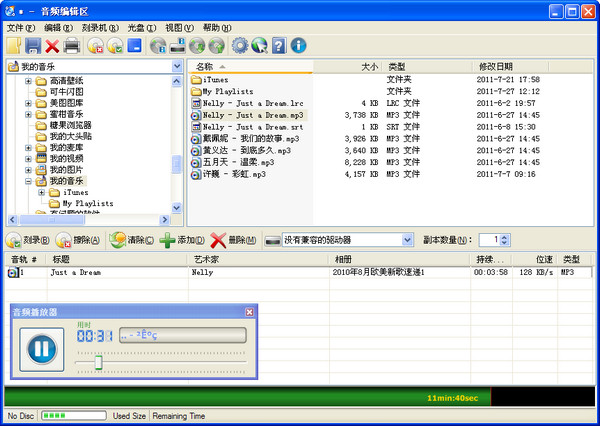Collapse the 我的音乐 tree node

[29, 181]
